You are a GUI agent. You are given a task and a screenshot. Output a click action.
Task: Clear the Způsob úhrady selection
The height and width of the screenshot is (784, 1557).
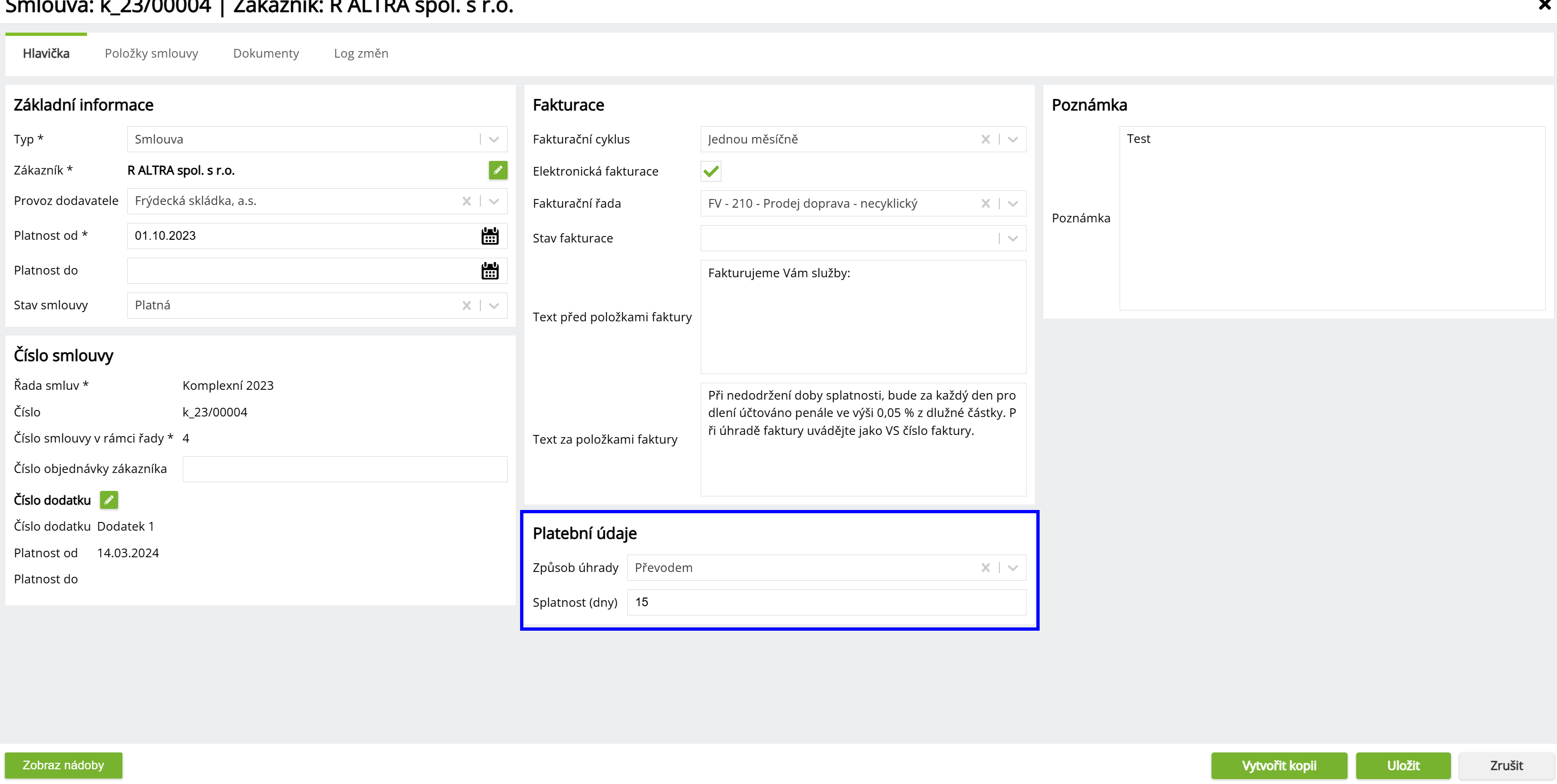[985, 568]
